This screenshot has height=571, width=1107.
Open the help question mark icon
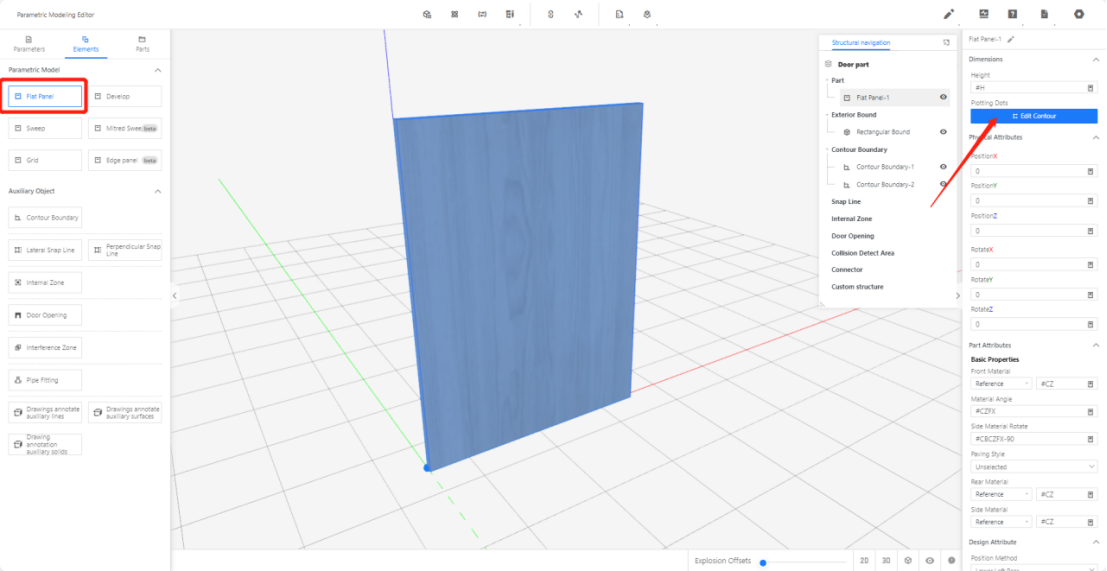point(1013,14)
